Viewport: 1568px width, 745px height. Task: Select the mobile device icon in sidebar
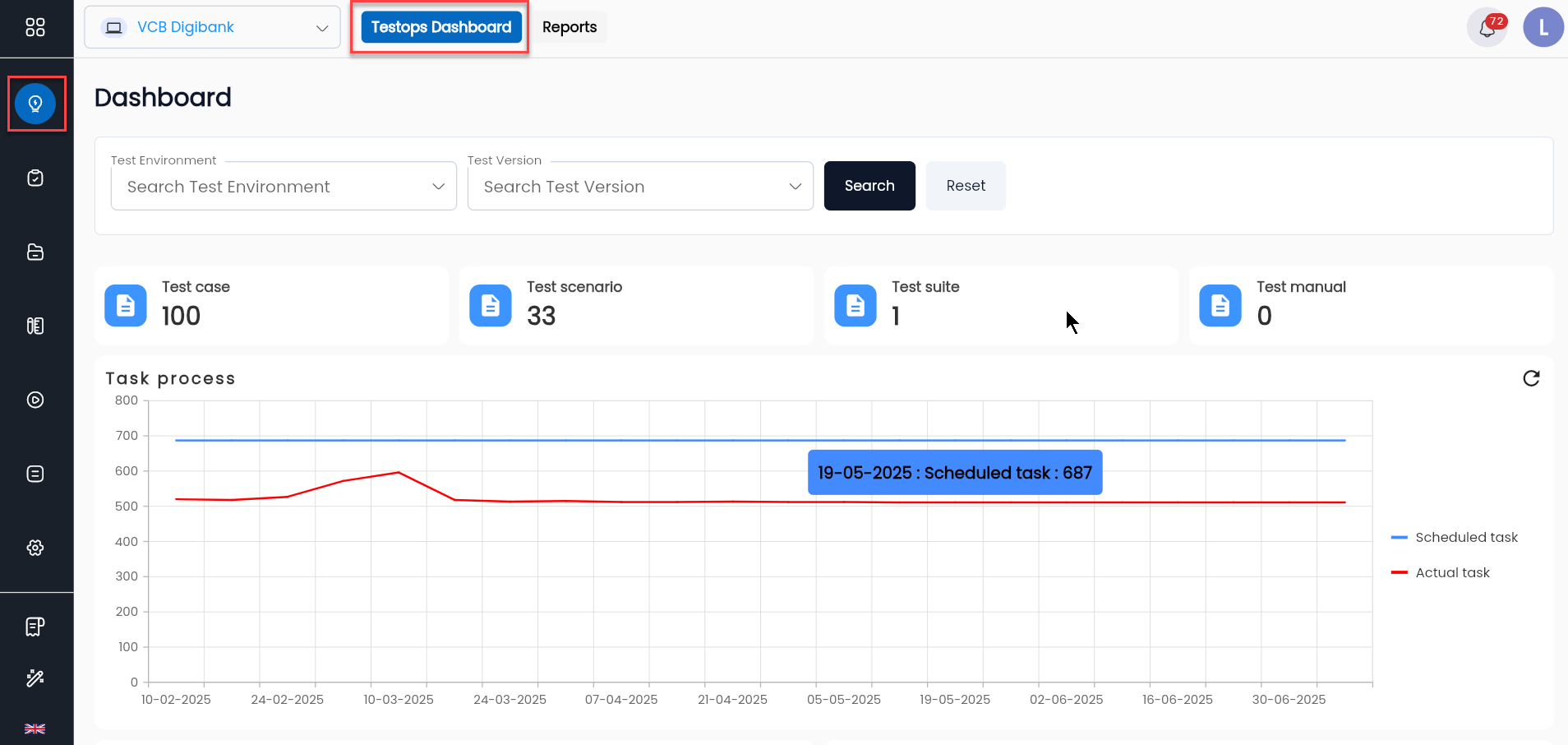click(36, 326)
